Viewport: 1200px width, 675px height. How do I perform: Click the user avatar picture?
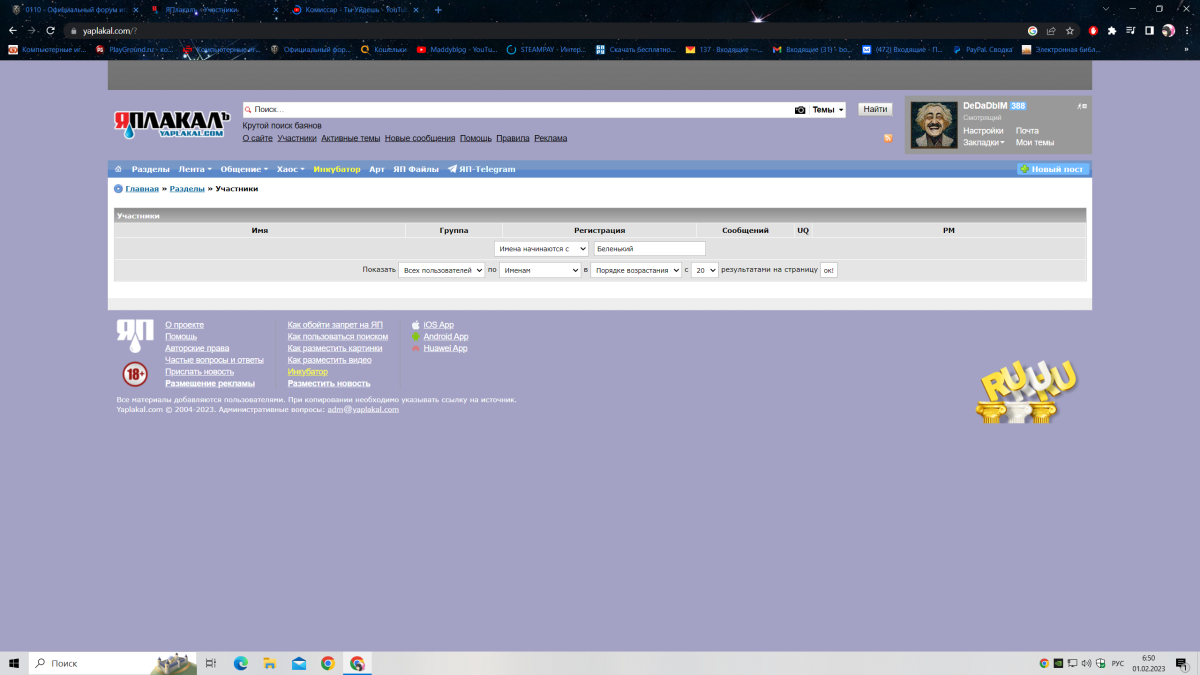coord(934,125)
